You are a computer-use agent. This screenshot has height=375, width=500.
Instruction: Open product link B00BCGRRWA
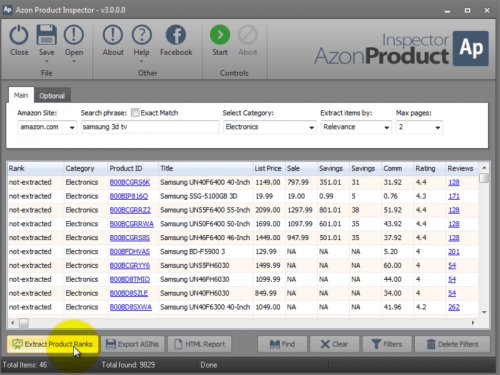click(132, 224)
